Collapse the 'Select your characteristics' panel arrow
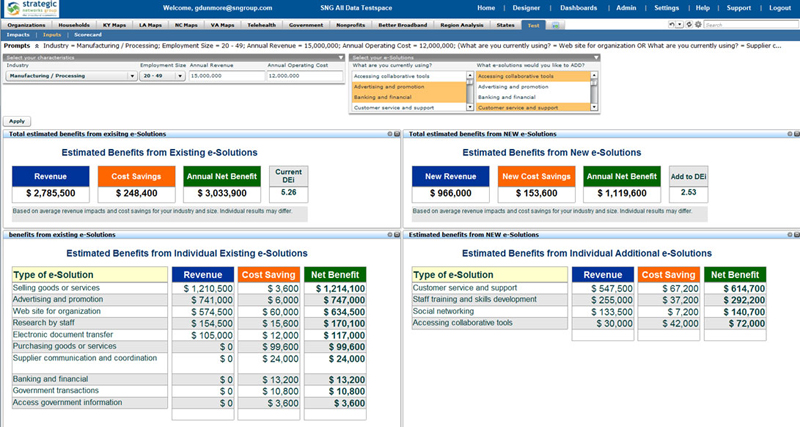Viewport: 800px width, 427px height. tap(341, 58)
